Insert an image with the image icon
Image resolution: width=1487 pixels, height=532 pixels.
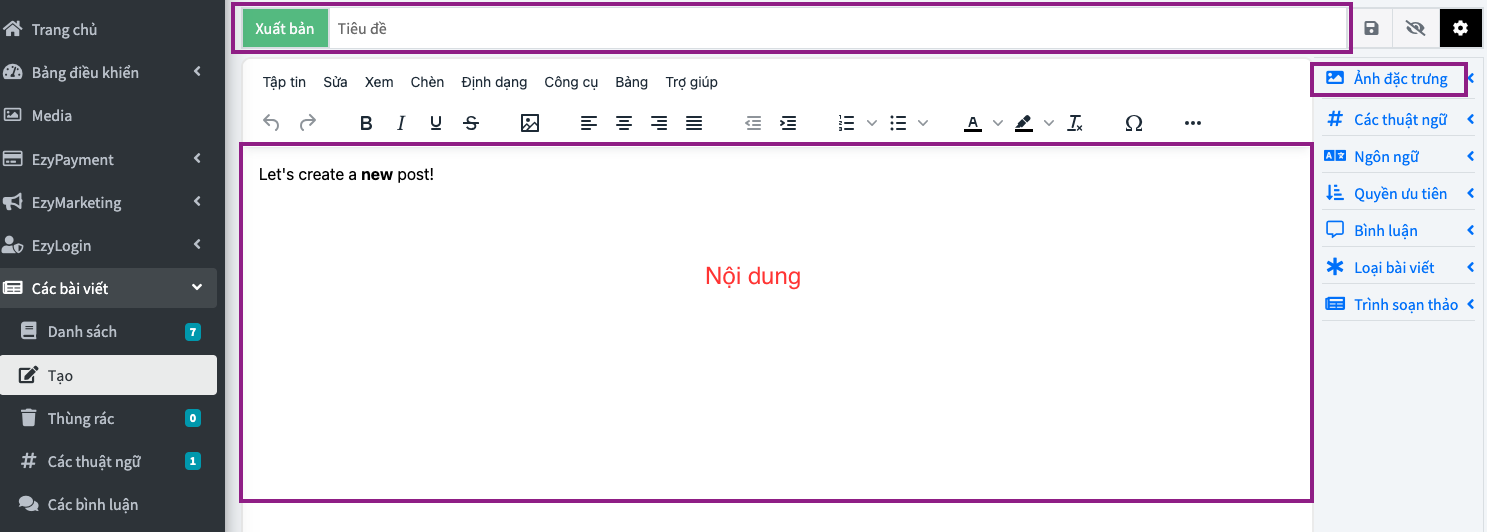(530, 123)
